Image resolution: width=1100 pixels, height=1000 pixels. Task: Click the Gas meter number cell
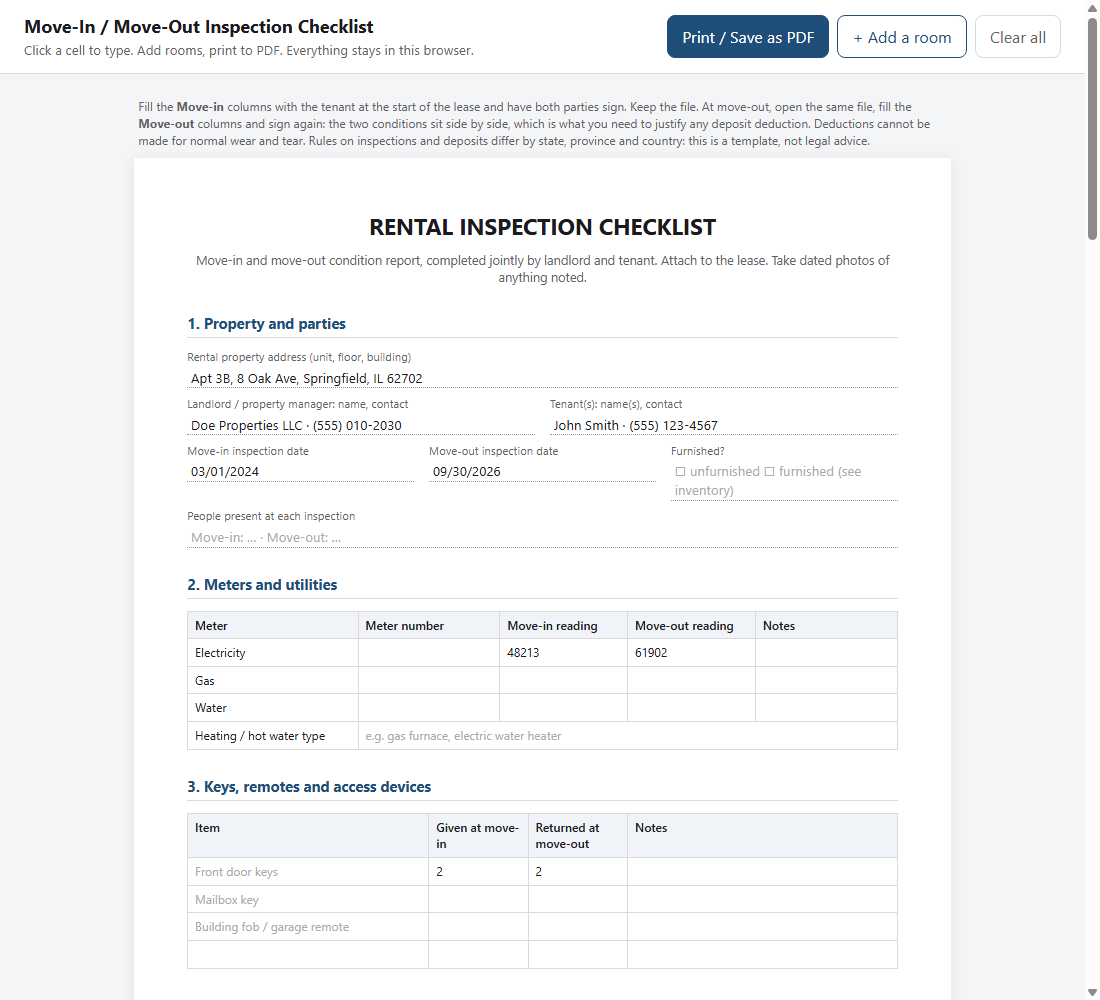click(x=429, y=680)
